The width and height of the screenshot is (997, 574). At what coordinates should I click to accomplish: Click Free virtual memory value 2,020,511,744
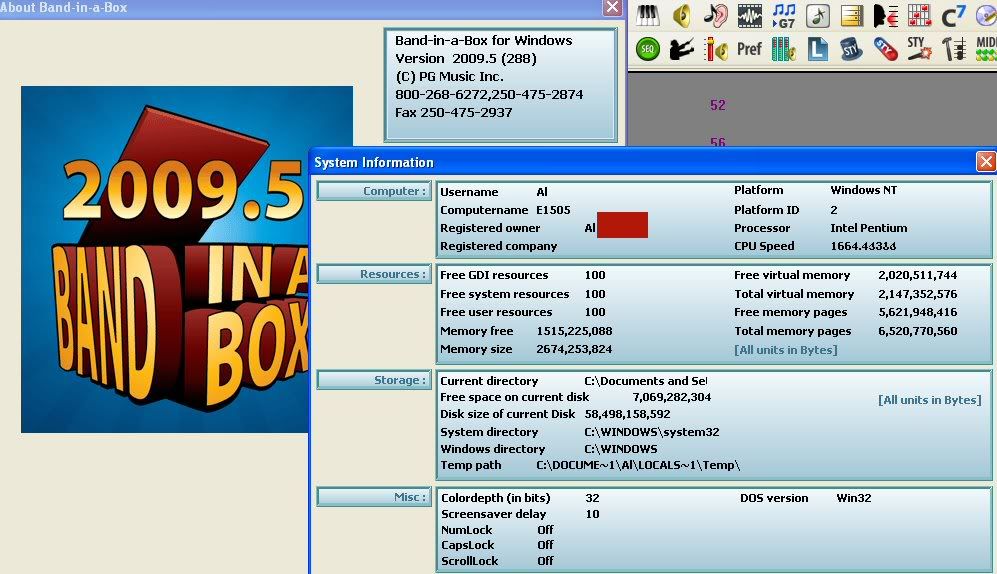point(918,275)
